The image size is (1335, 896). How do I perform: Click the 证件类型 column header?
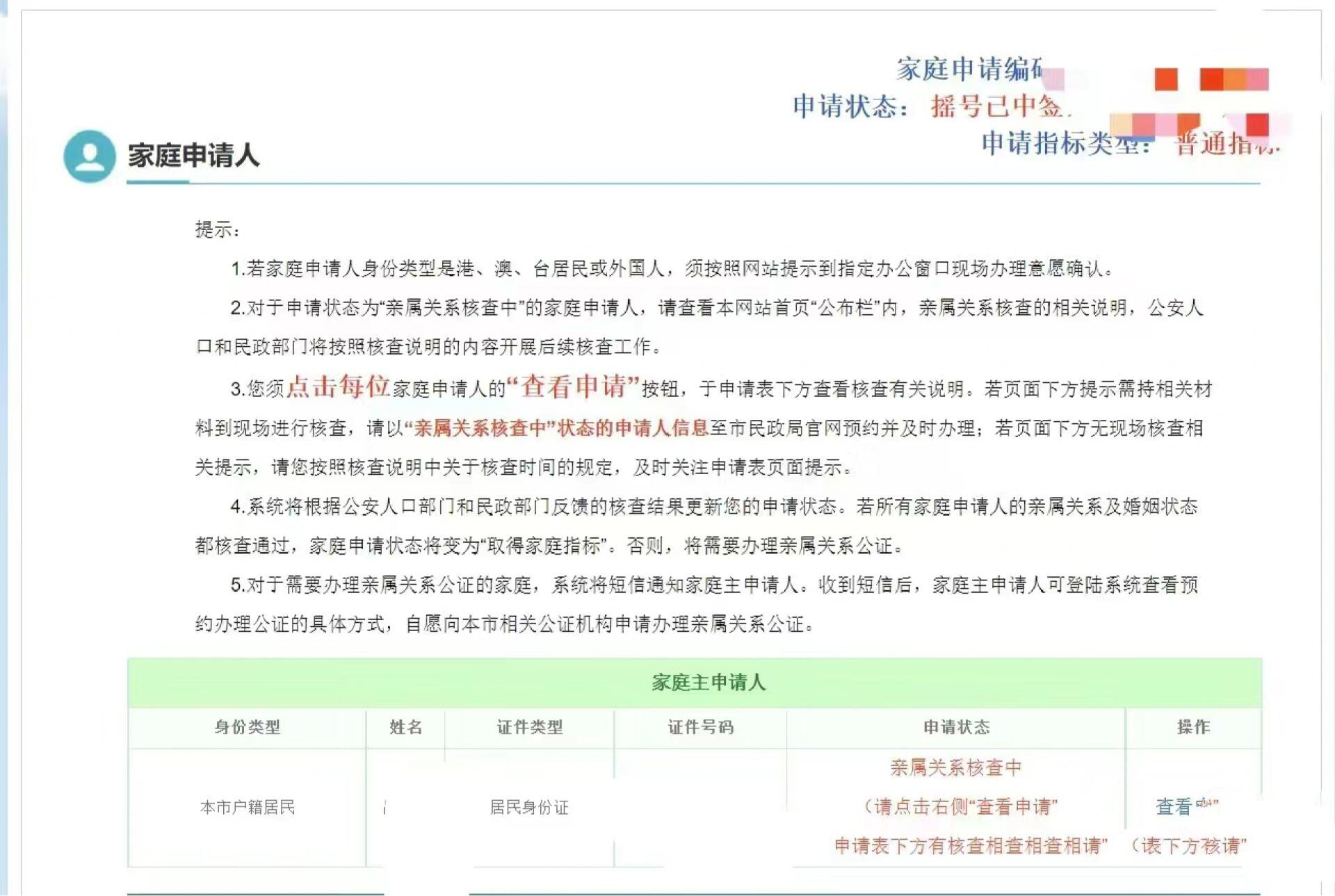click(x=529, y=727)
